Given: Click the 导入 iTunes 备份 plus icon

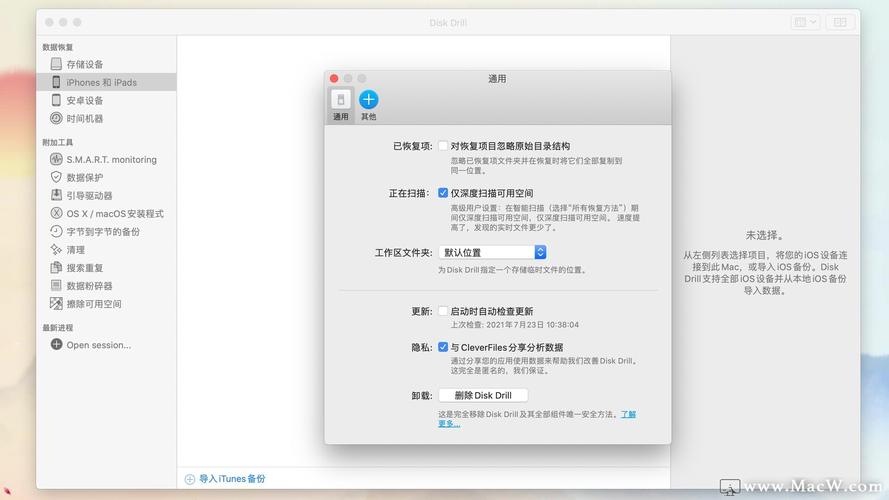Looking at the screenshot, I should pos(189,479).
